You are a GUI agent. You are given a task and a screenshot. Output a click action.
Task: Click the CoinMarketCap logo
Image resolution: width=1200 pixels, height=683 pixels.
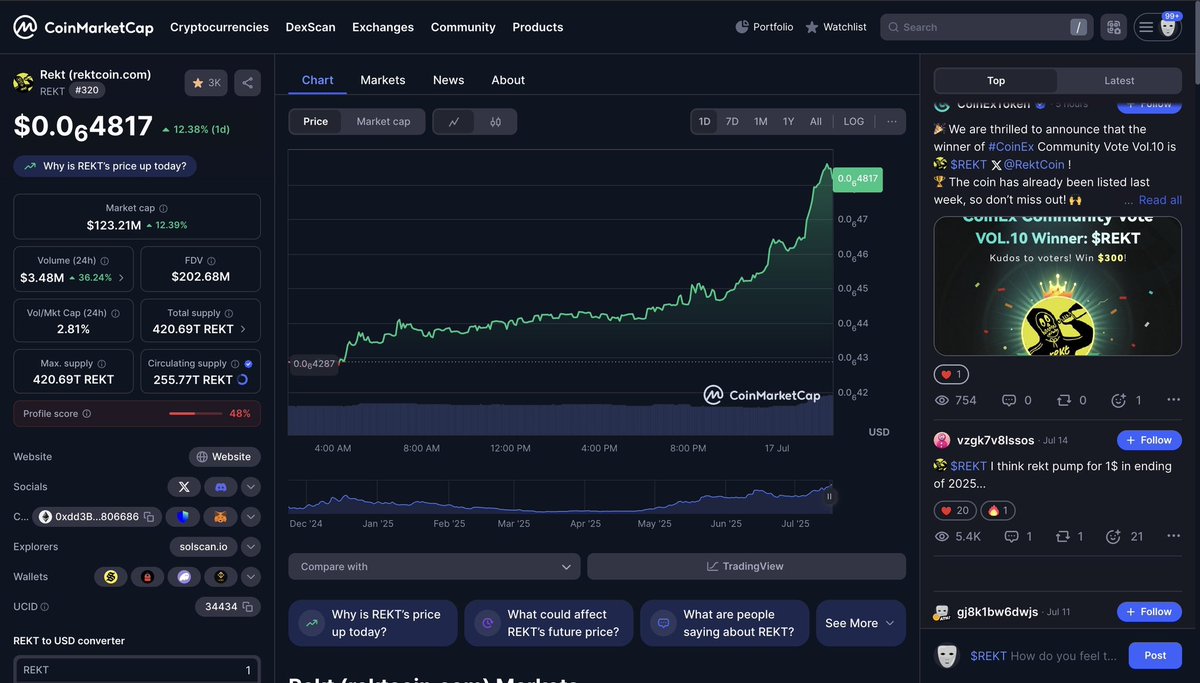(x=83, y=27)
